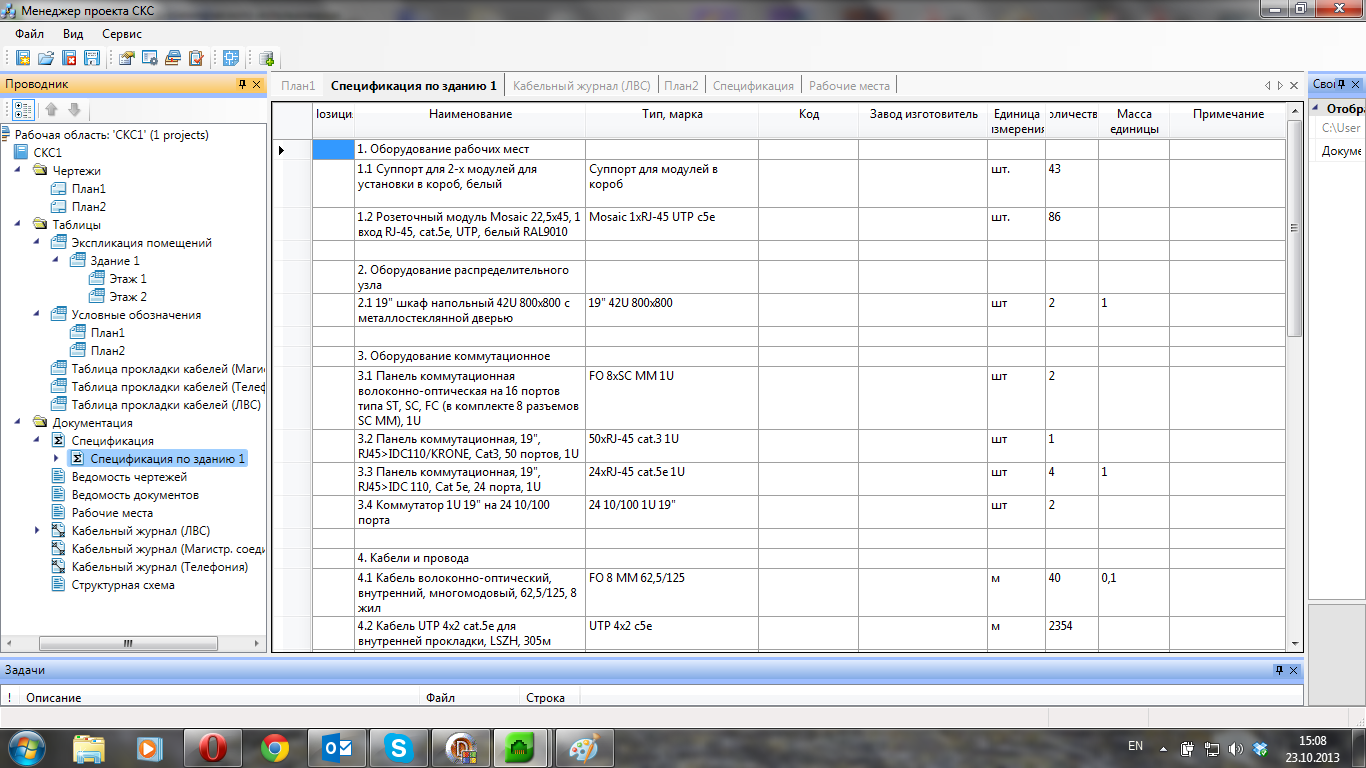Click the blue drawing plan toolbar icon

tap(231, 58)
